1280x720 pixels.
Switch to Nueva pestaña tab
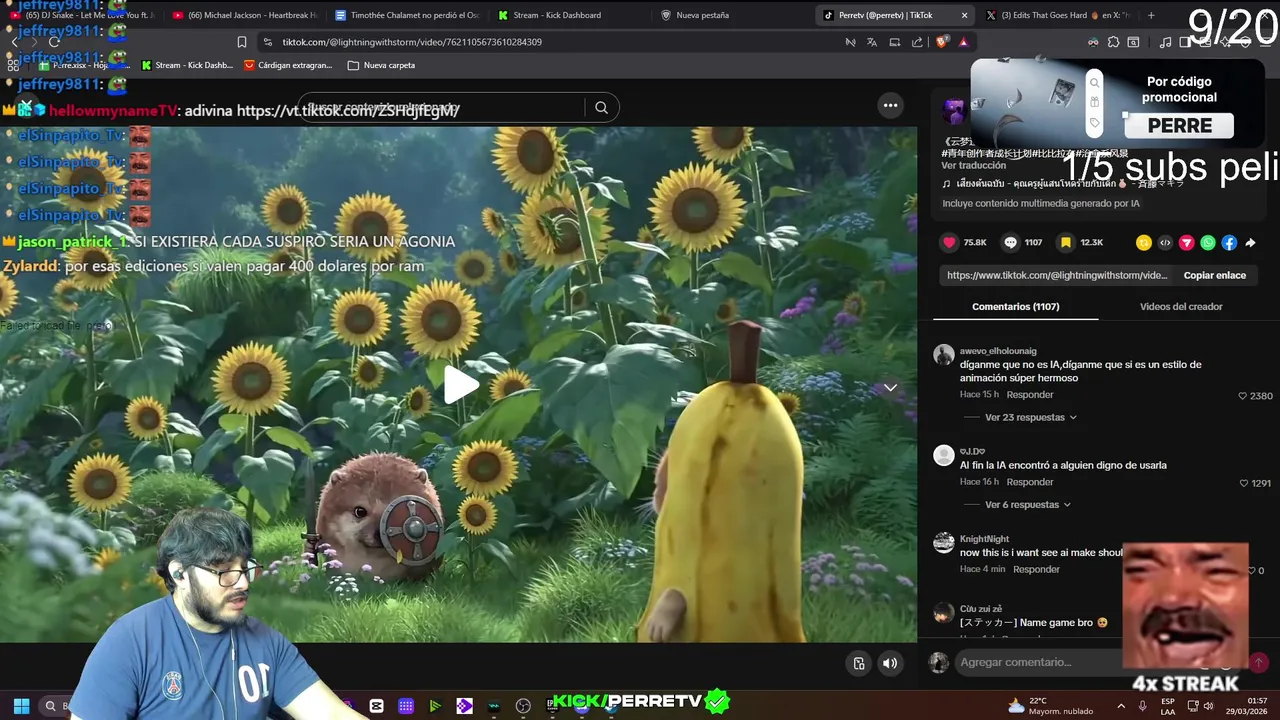pos(733,15)
